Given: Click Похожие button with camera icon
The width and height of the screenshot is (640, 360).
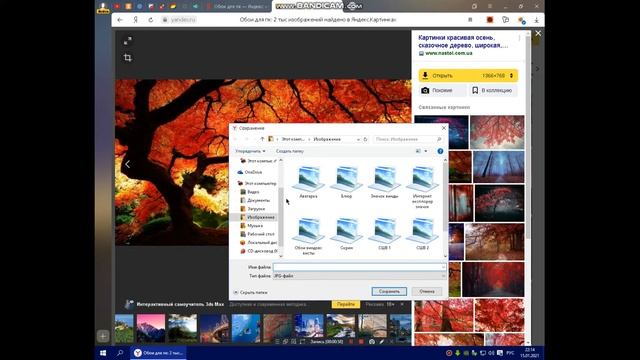Looking at the screenshot, I should point(442,90).
